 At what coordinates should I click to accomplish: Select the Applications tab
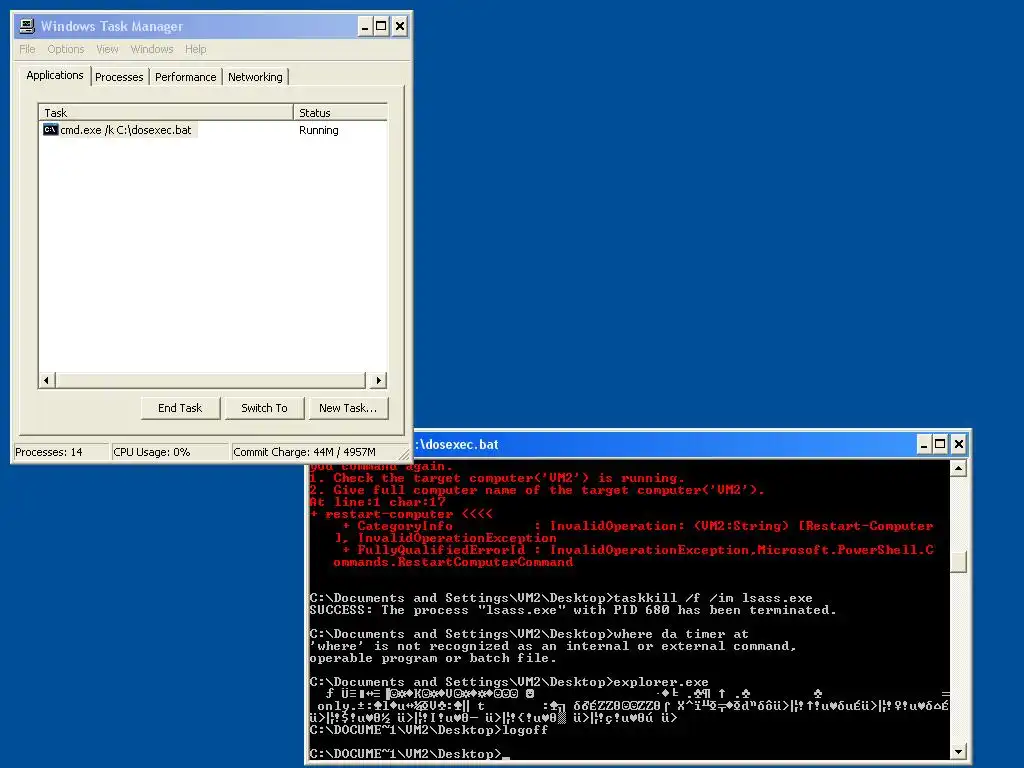tap(55, 75)
